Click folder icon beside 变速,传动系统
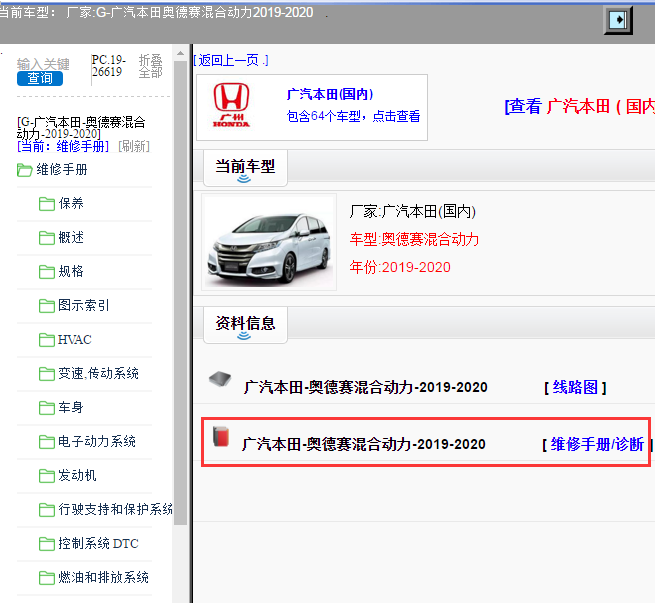 click(x=47, y=374)
